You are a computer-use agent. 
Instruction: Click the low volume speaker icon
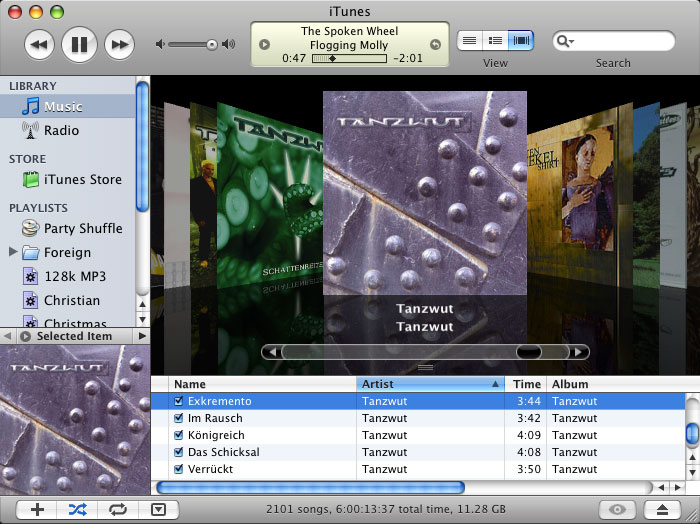[160, 44]
